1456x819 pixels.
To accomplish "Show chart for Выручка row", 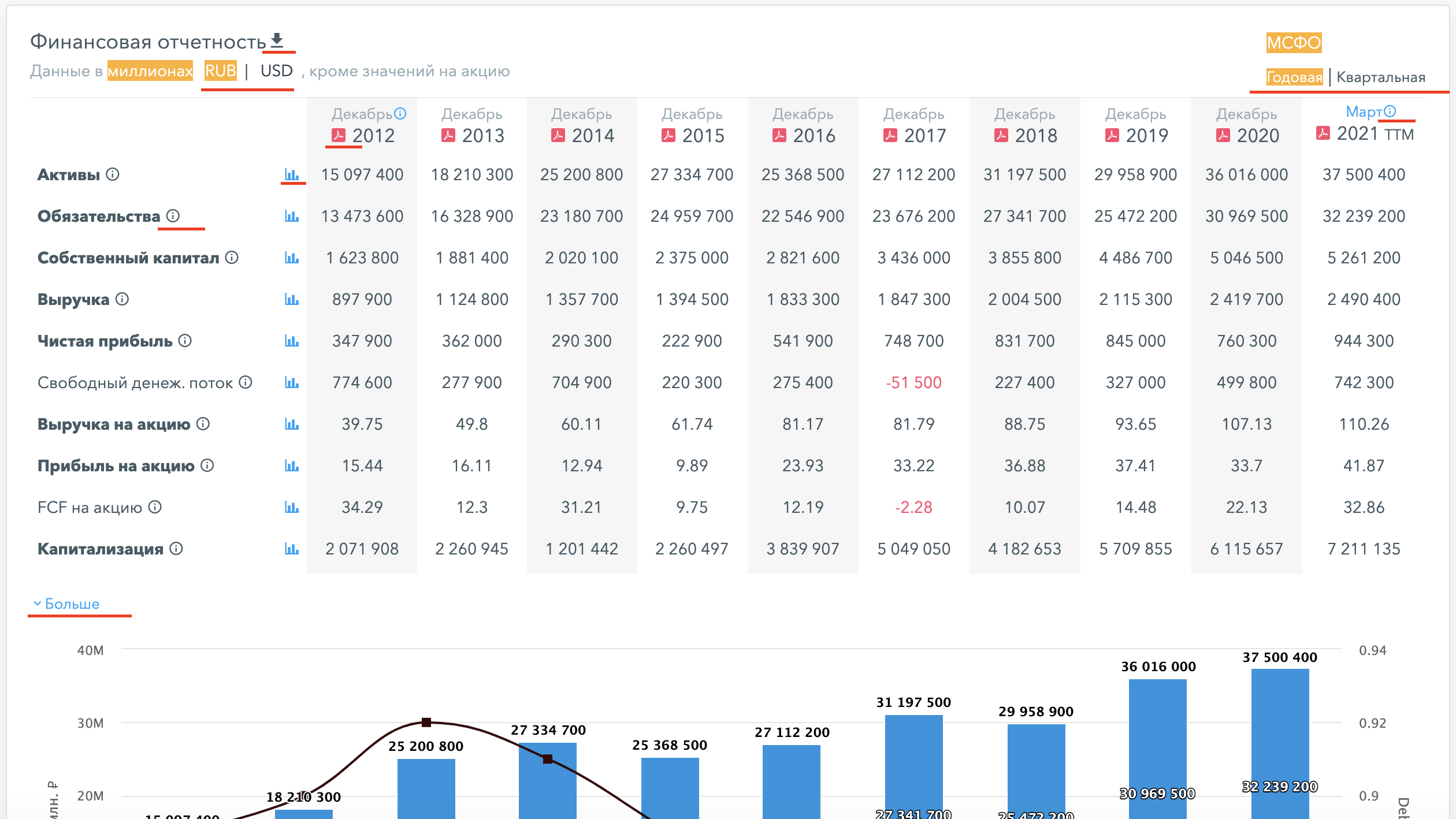I will tap(292, 299).
